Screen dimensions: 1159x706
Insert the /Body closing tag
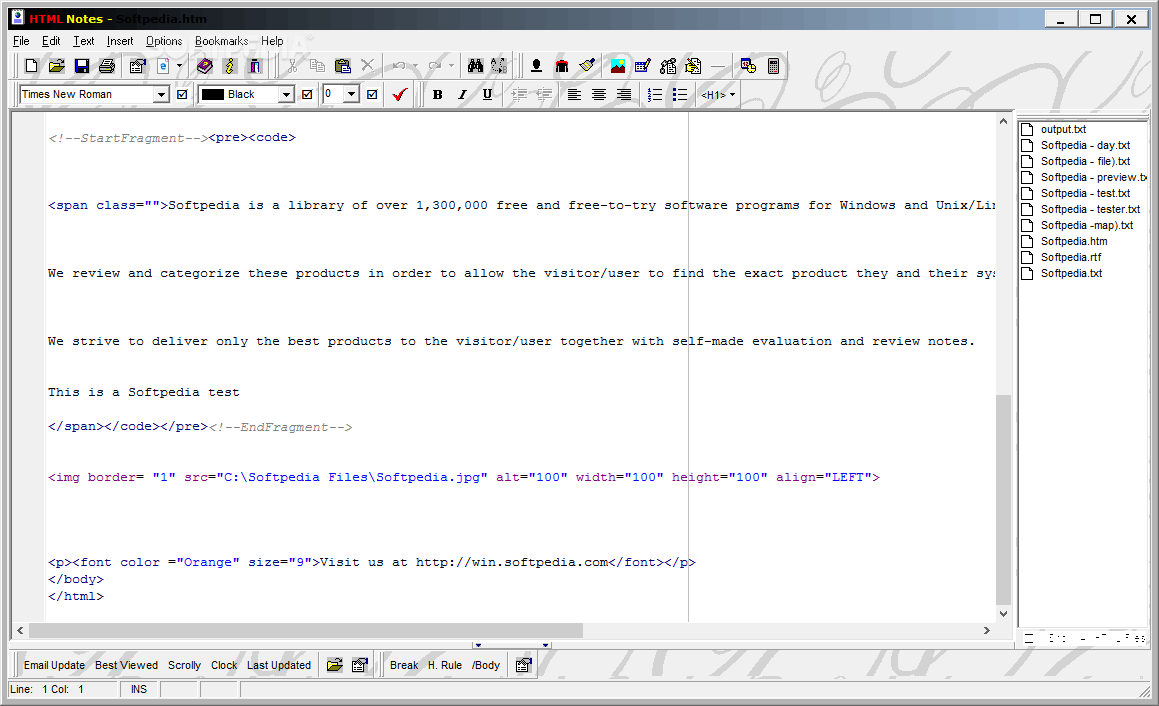486,665
